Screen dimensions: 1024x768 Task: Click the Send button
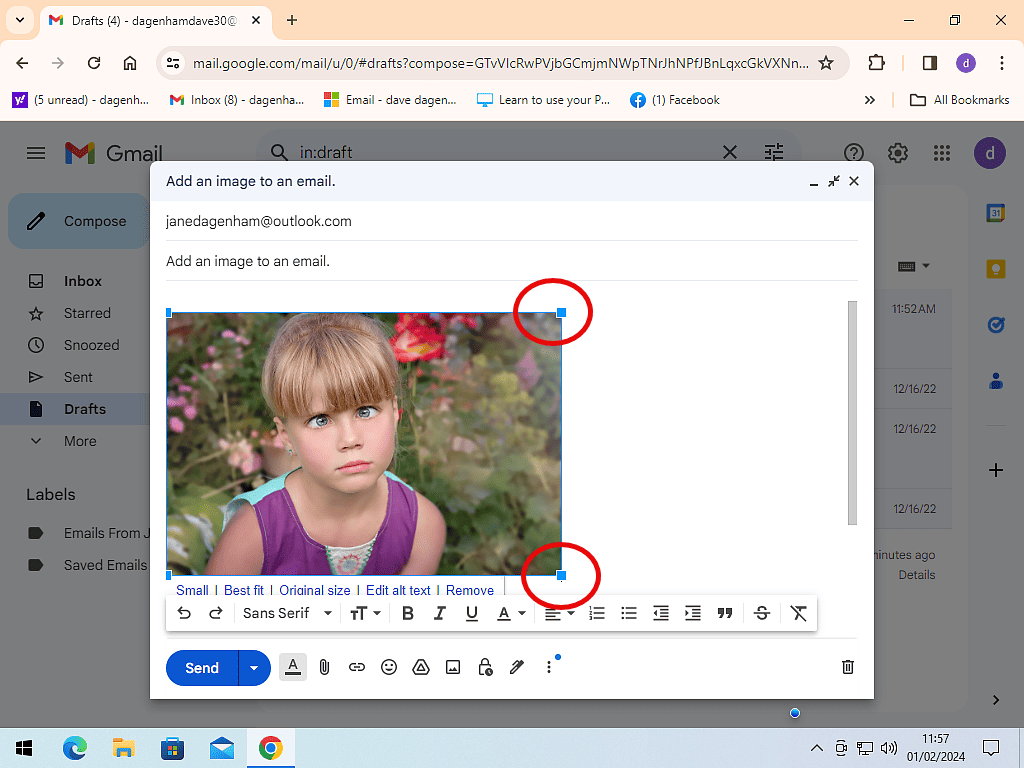(202, 668)
